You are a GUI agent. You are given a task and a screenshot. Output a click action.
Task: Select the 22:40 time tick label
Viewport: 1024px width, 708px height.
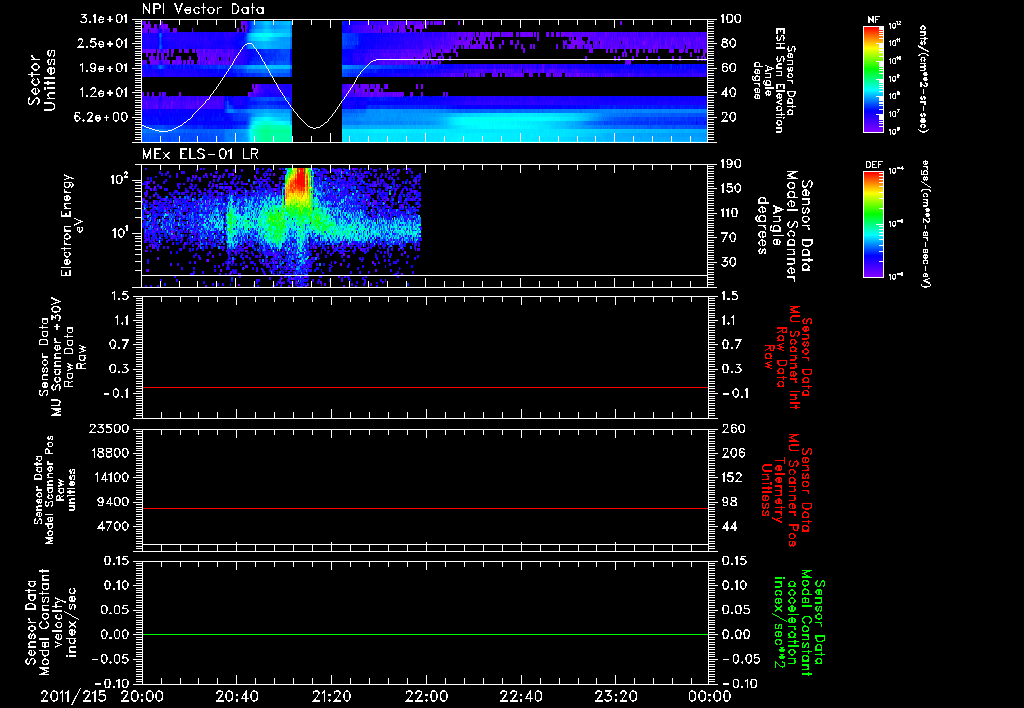[520, 696]
